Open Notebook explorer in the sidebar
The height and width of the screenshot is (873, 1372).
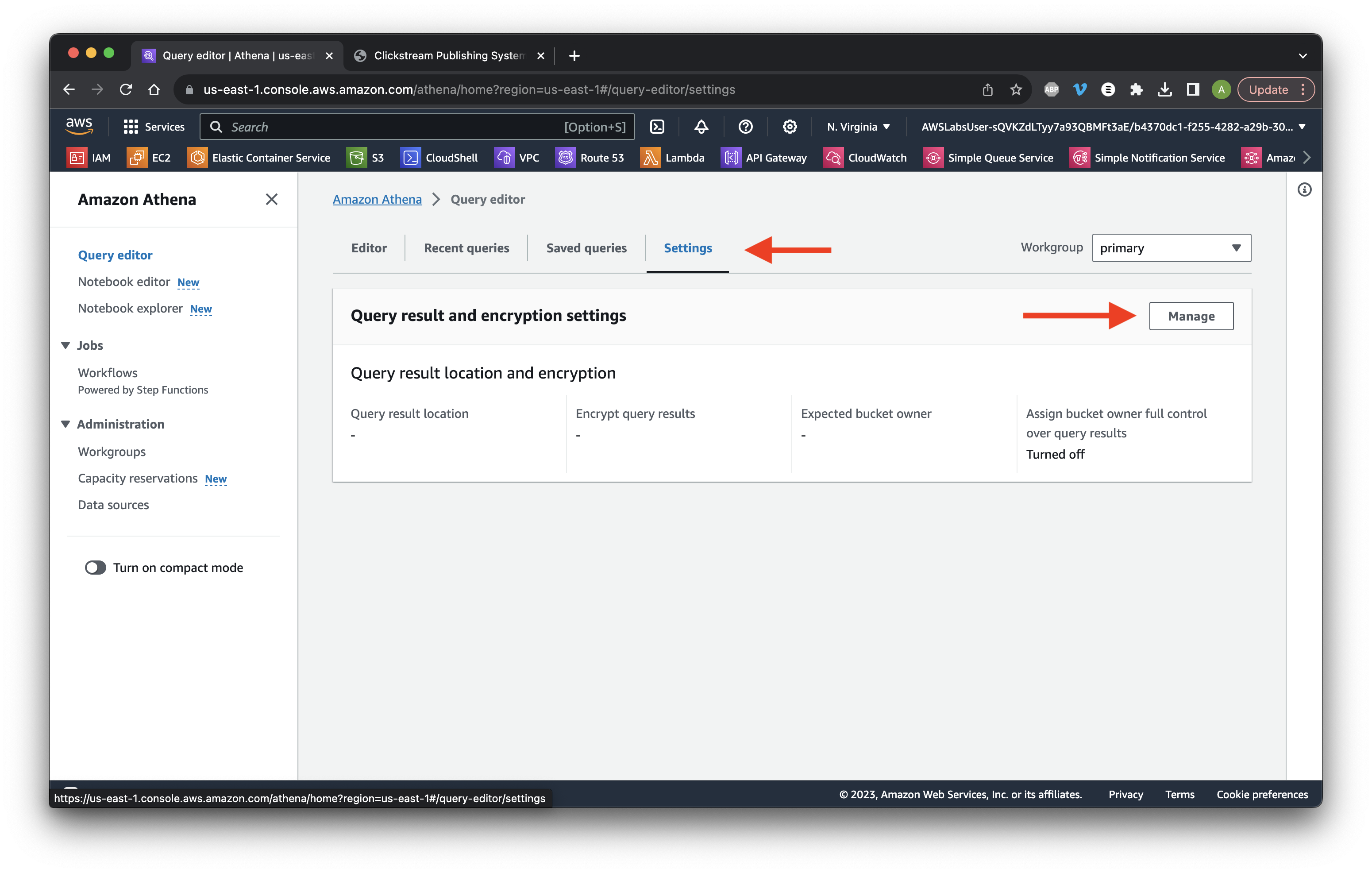pyautogui.click(x=130, y=308)
